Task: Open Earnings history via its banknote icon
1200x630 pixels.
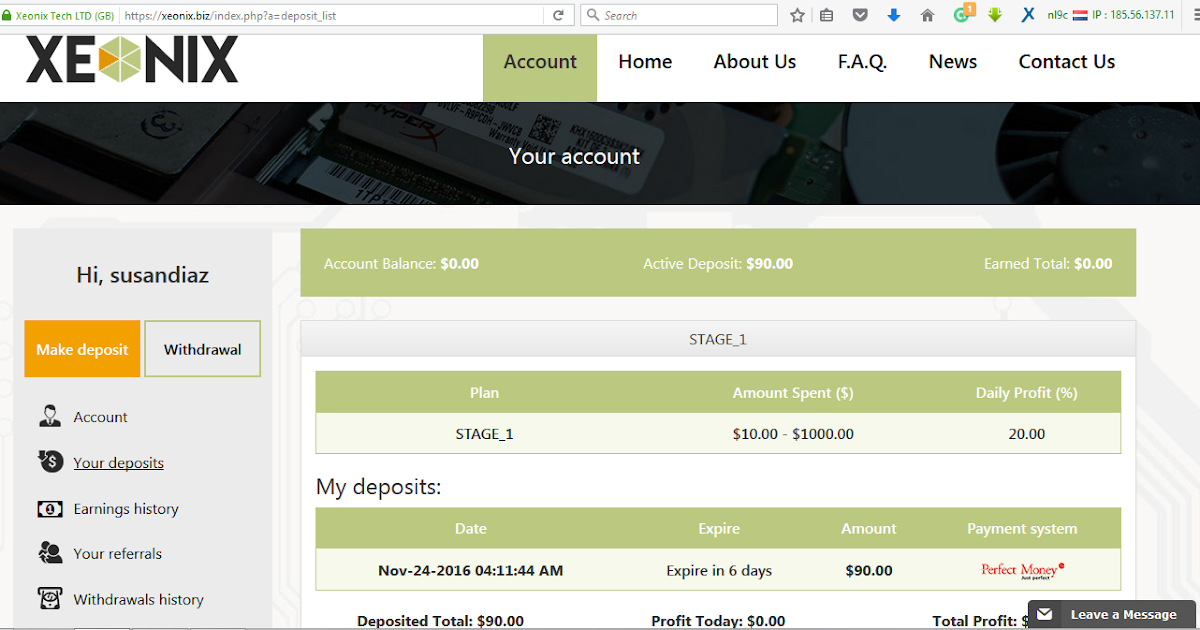Action: [x=50, y=508]
